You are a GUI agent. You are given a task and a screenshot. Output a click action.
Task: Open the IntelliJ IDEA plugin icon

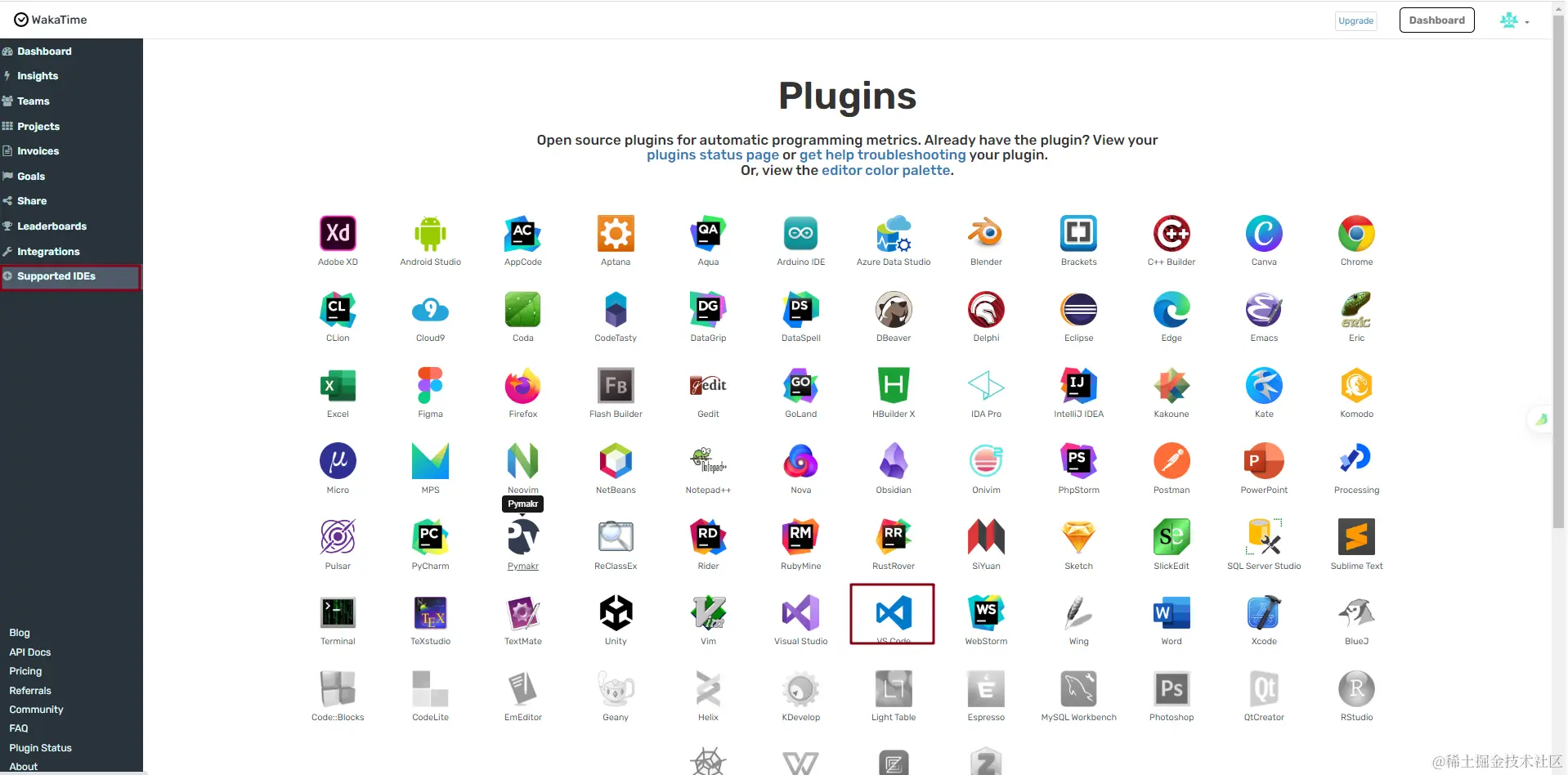tap(1079, 386)
